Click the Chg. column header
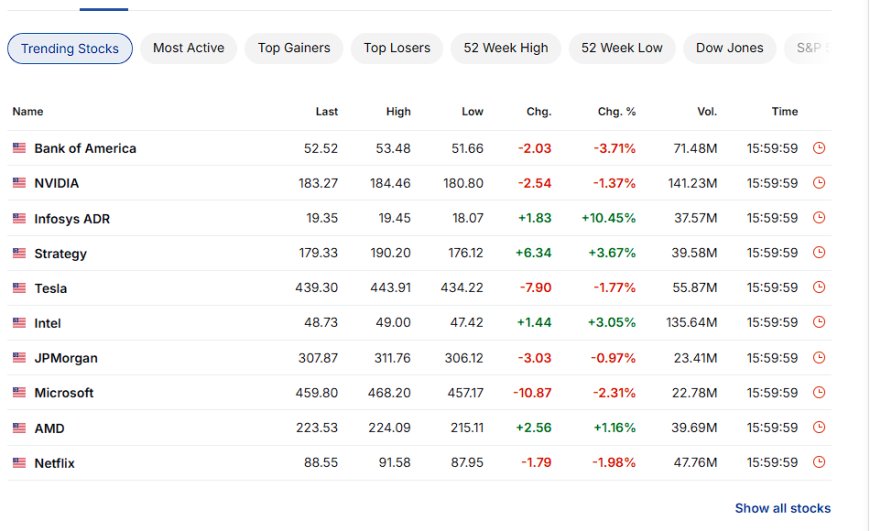870x531 pixels. [x=539, y=112]
